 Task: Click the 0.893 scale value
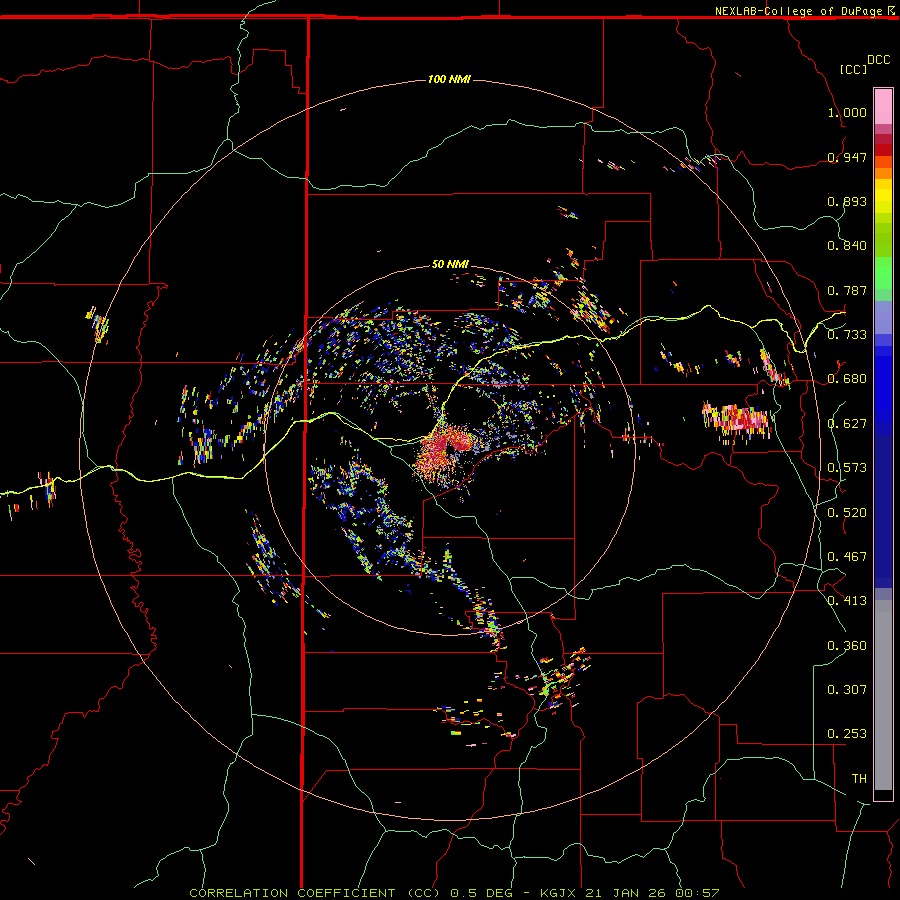pyautogui.click(x=847, y=201)
